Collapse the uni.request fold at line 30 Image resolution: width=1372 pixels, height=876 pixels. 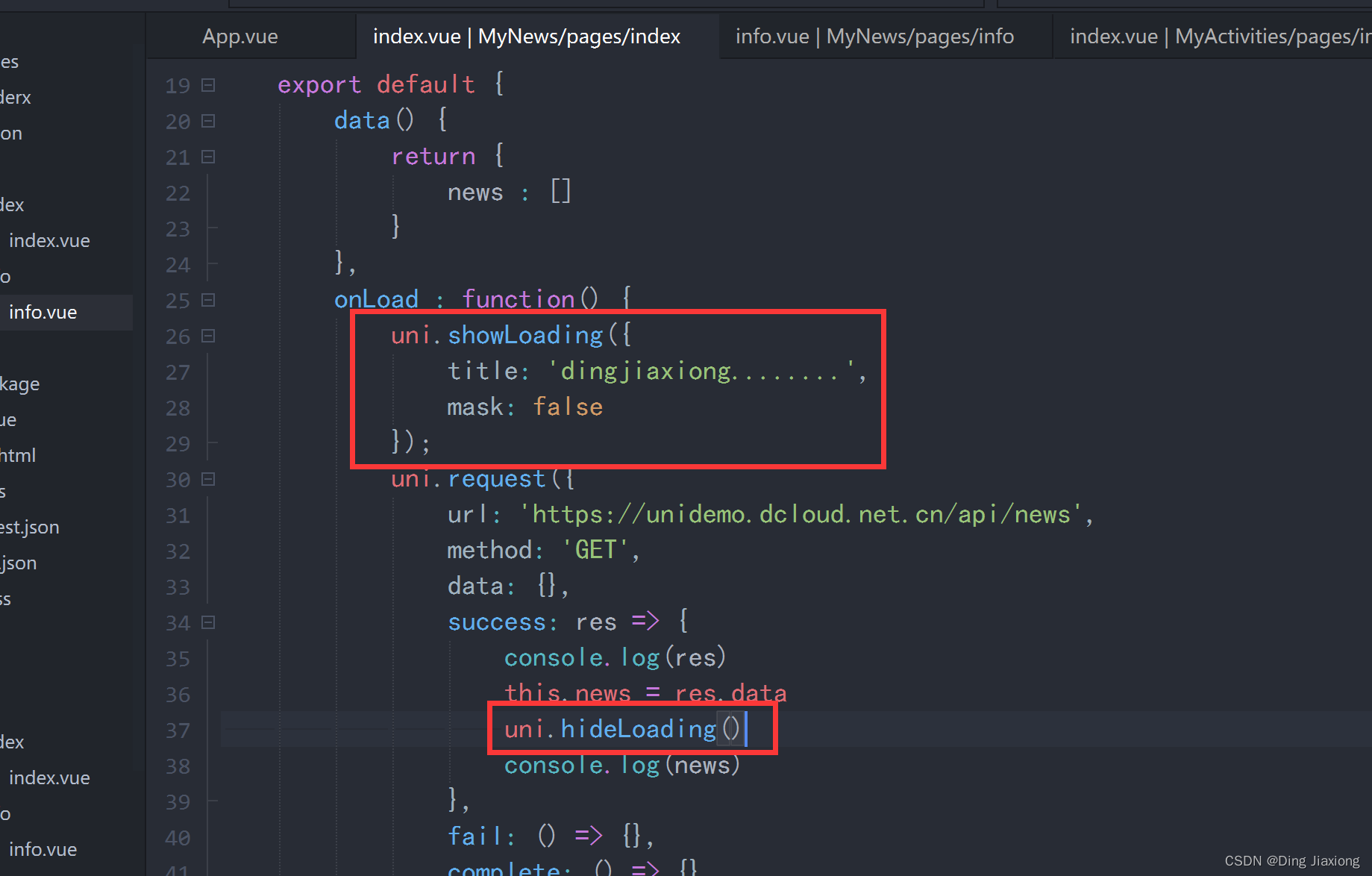click(x=209, y=479)
